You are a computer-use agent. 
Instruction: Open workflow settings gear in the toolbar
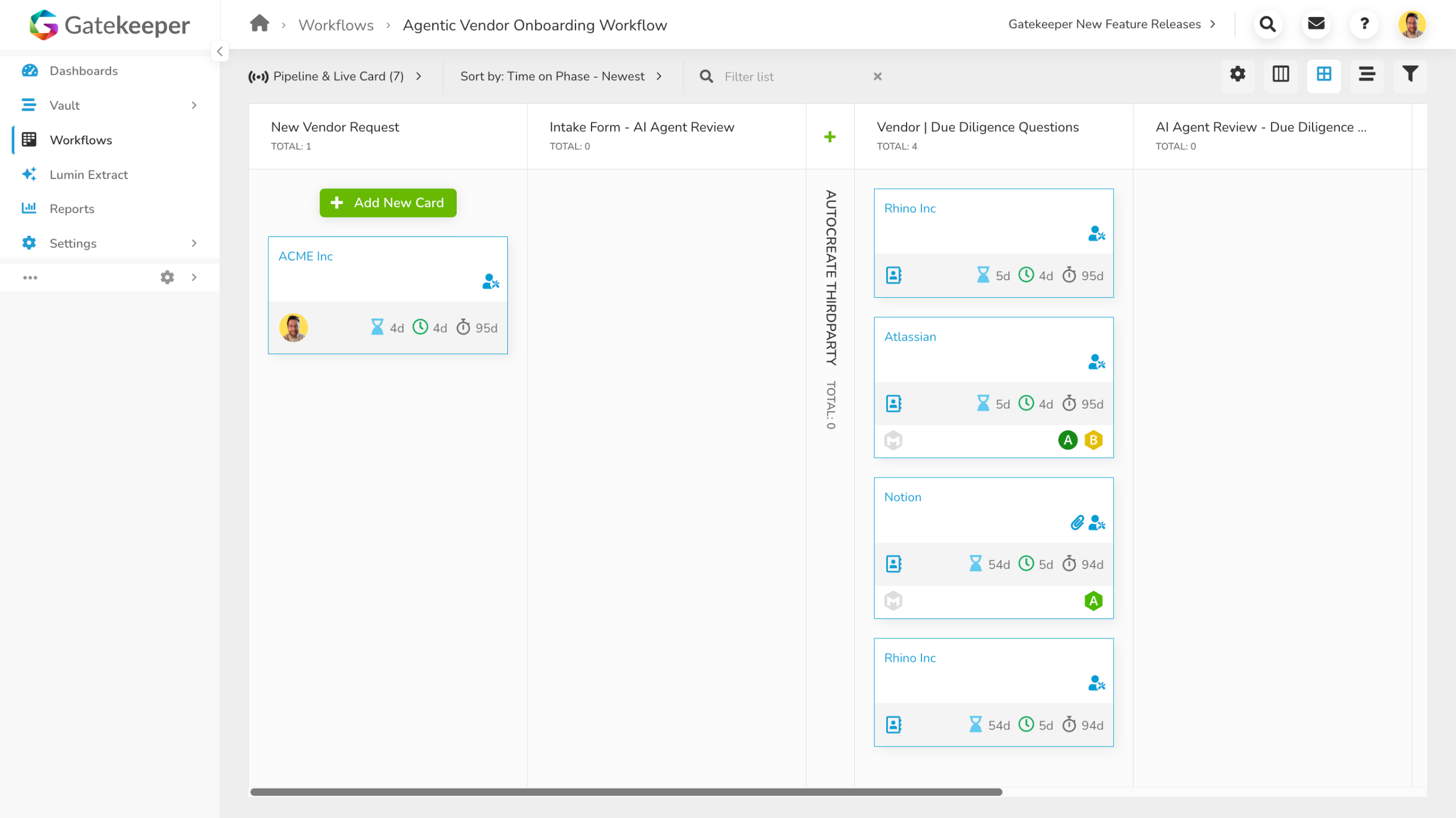pyautogui.click(x=1238, y=74)
